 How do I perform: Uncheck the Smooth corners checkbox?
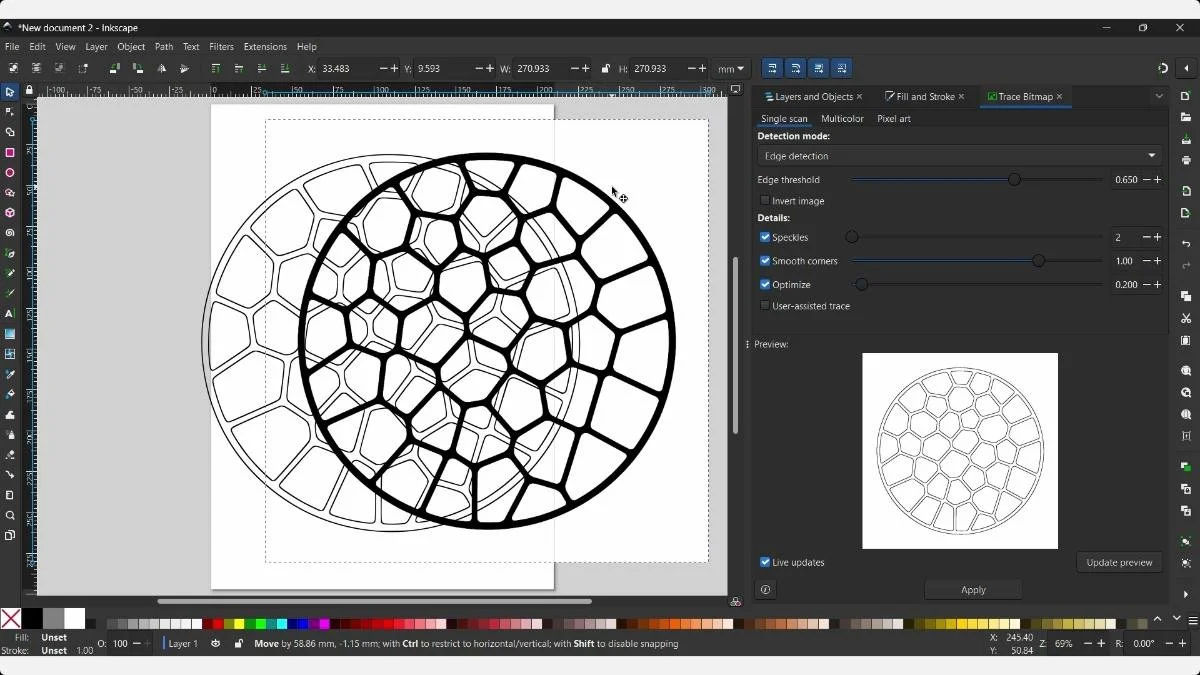(765, 261)
